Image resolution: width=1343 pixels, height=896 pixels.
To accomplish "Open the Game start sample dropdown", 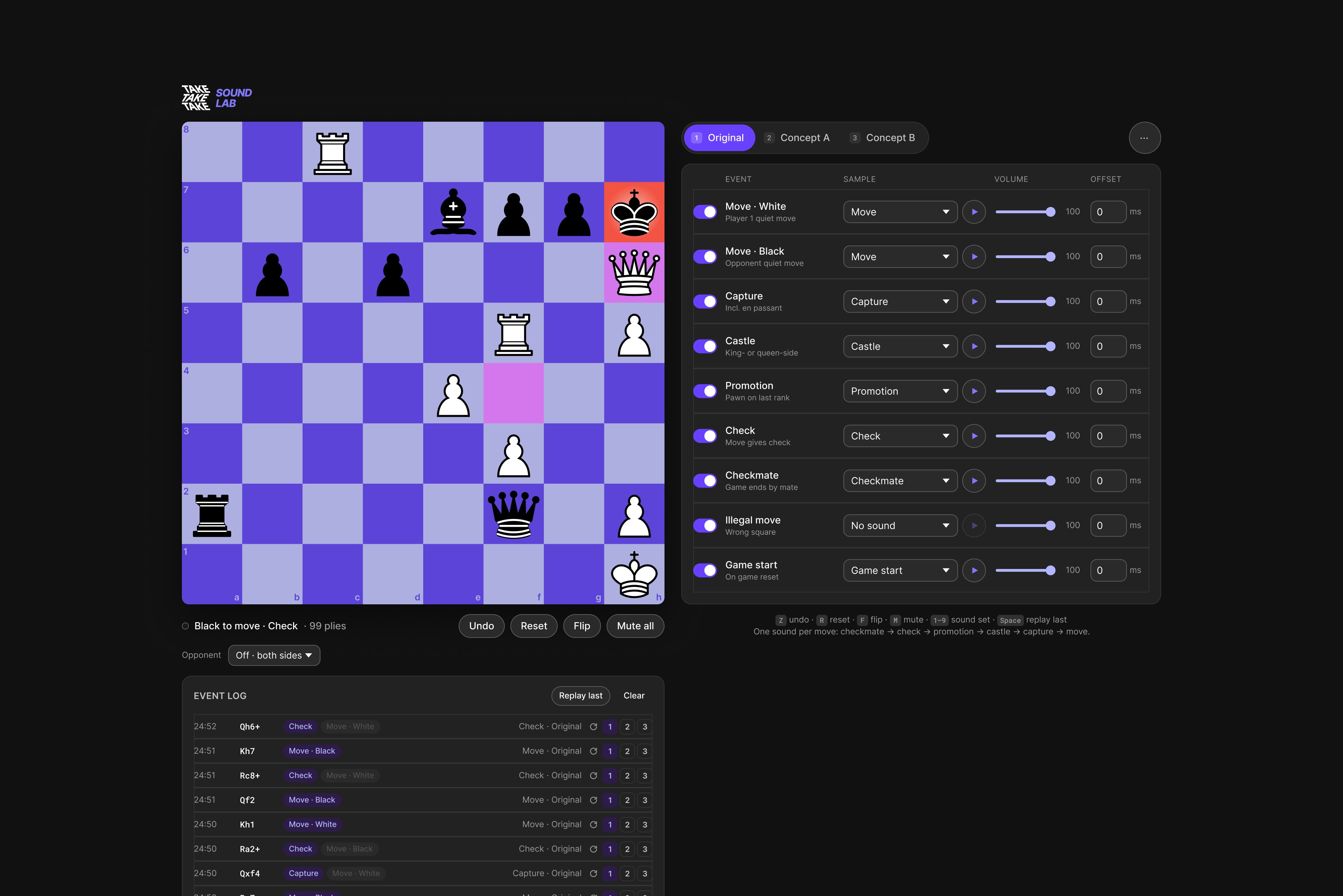I will click(900, 570).
